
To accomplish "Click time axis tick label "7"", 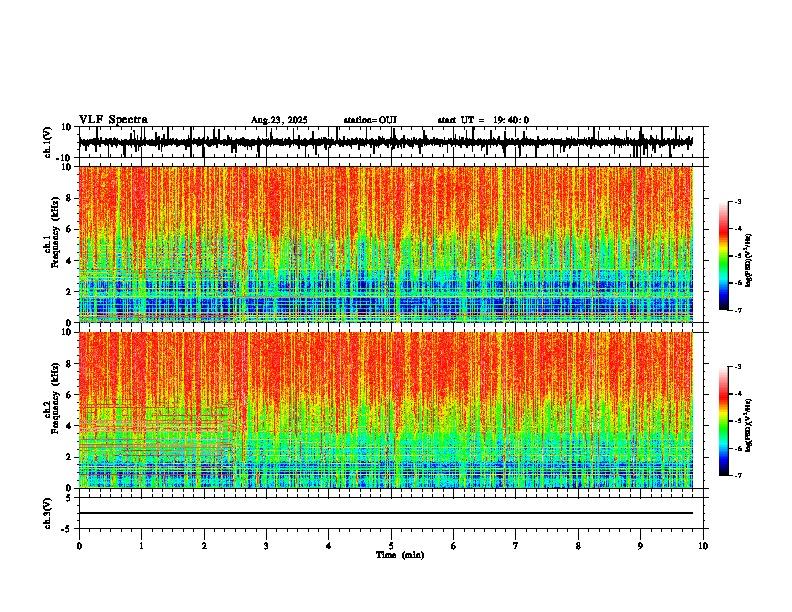I will (515, 546).
